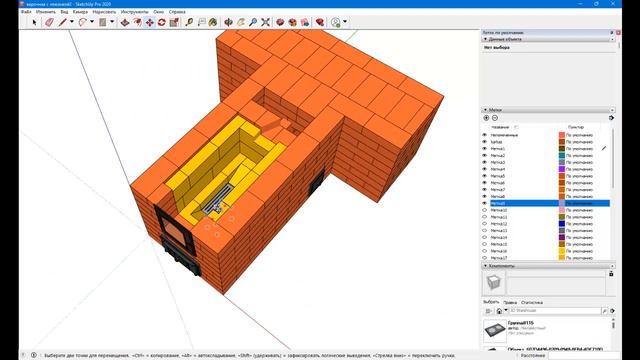
Task: Open the Нарисовать menu
Action: tap(104, 12)
